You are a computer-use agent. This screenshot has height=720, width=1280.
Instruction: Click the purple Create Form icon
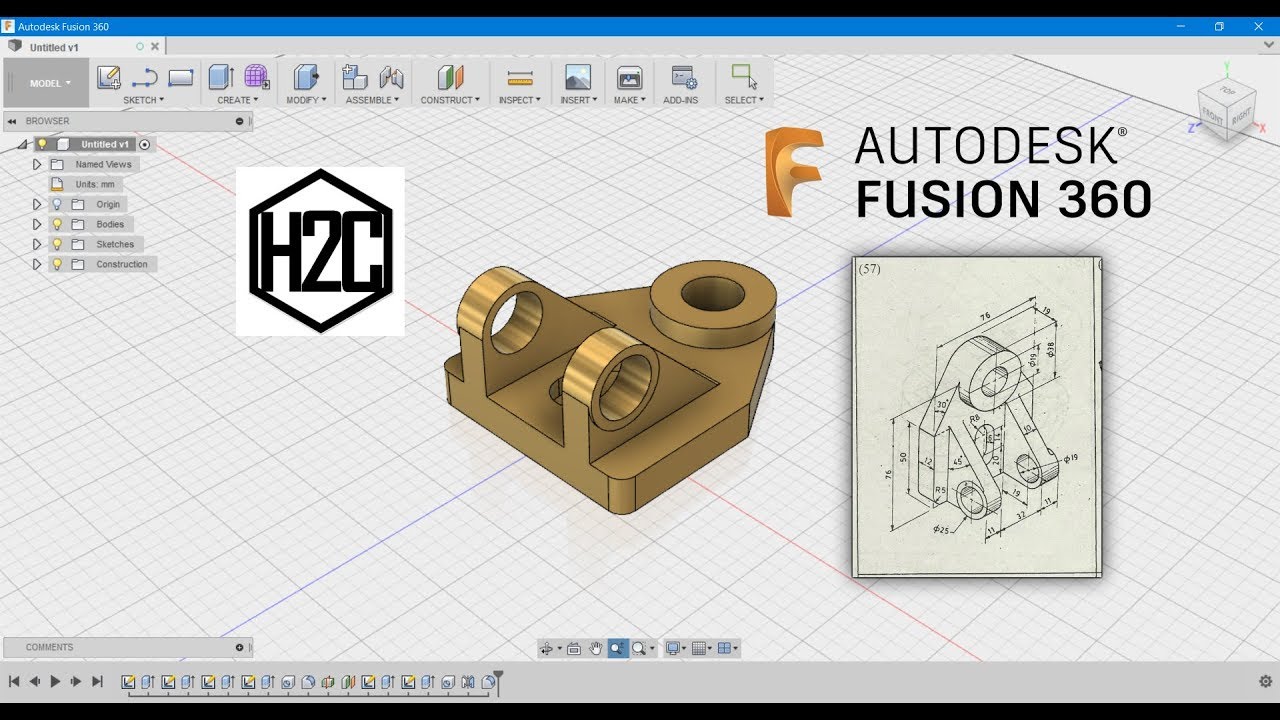(257, 77)
